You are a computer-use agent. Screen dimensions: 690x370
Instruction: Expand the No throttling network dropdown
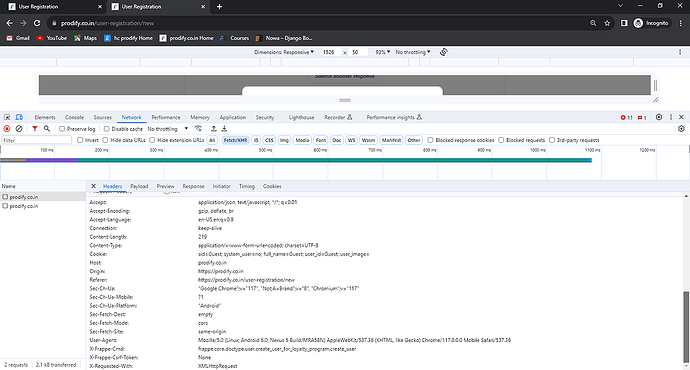[168, 129]
